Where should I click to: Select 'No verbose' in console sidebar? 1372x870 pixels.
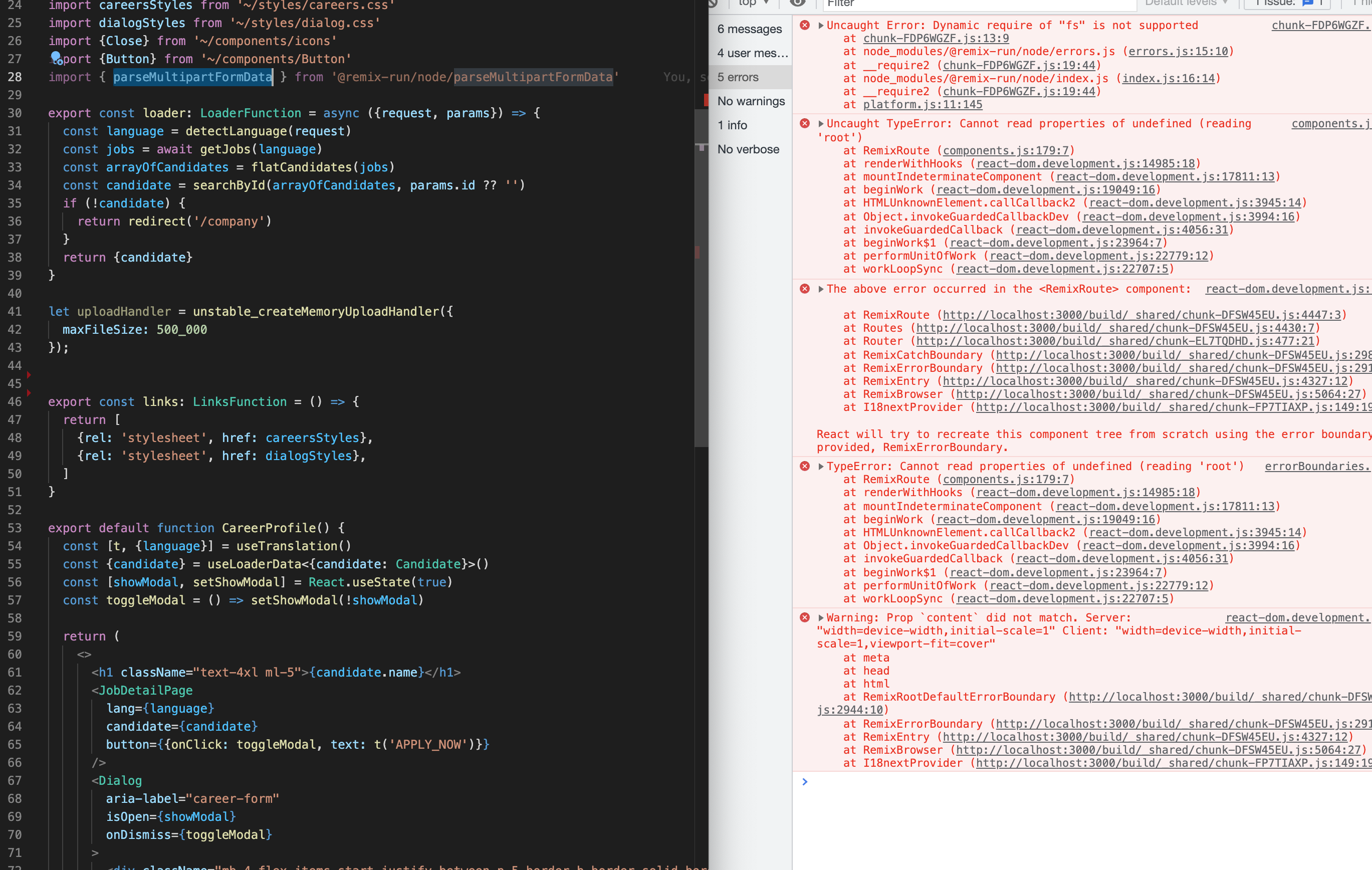750,149
